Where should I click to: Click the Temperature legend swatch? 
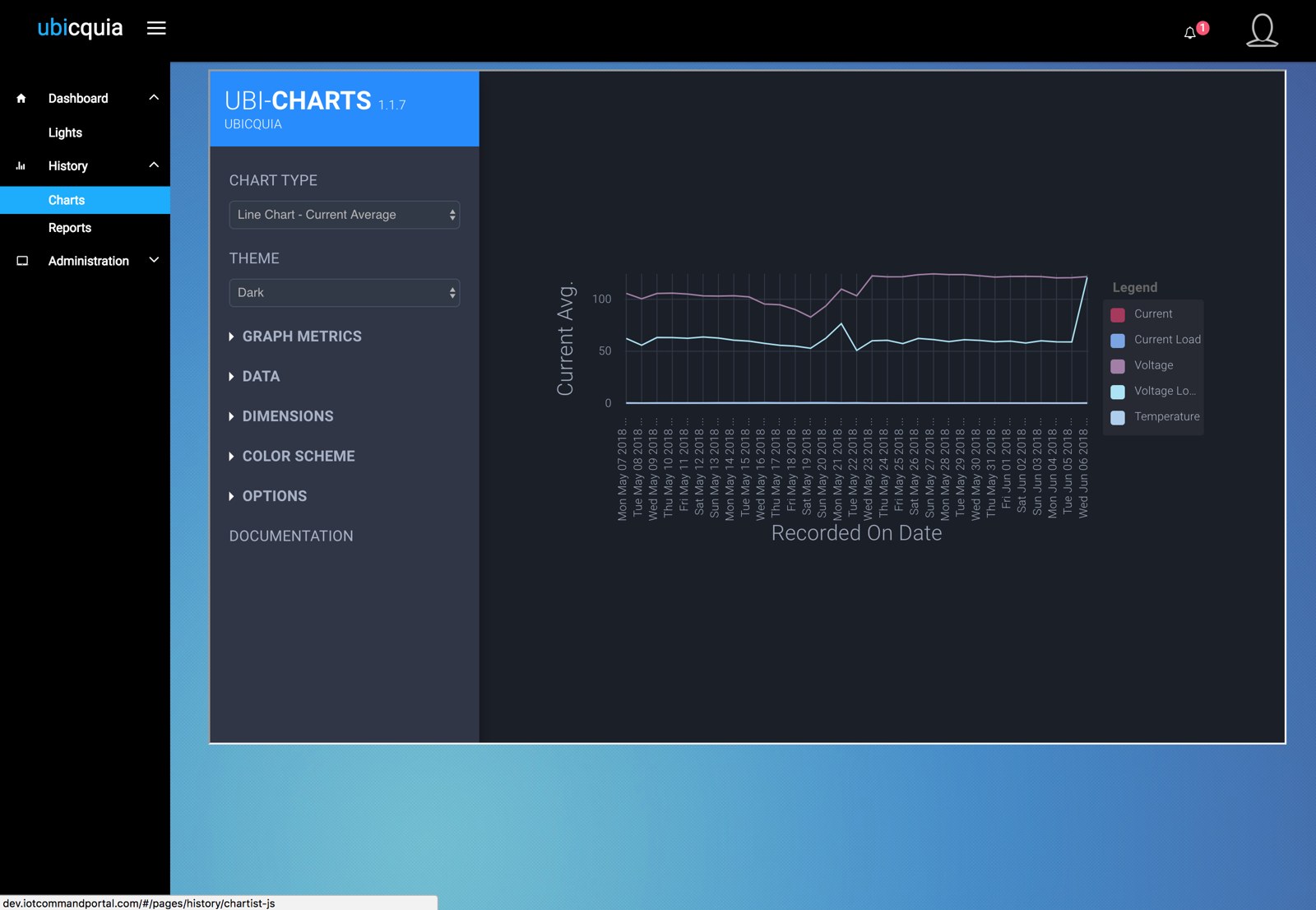coord(1118,417)
